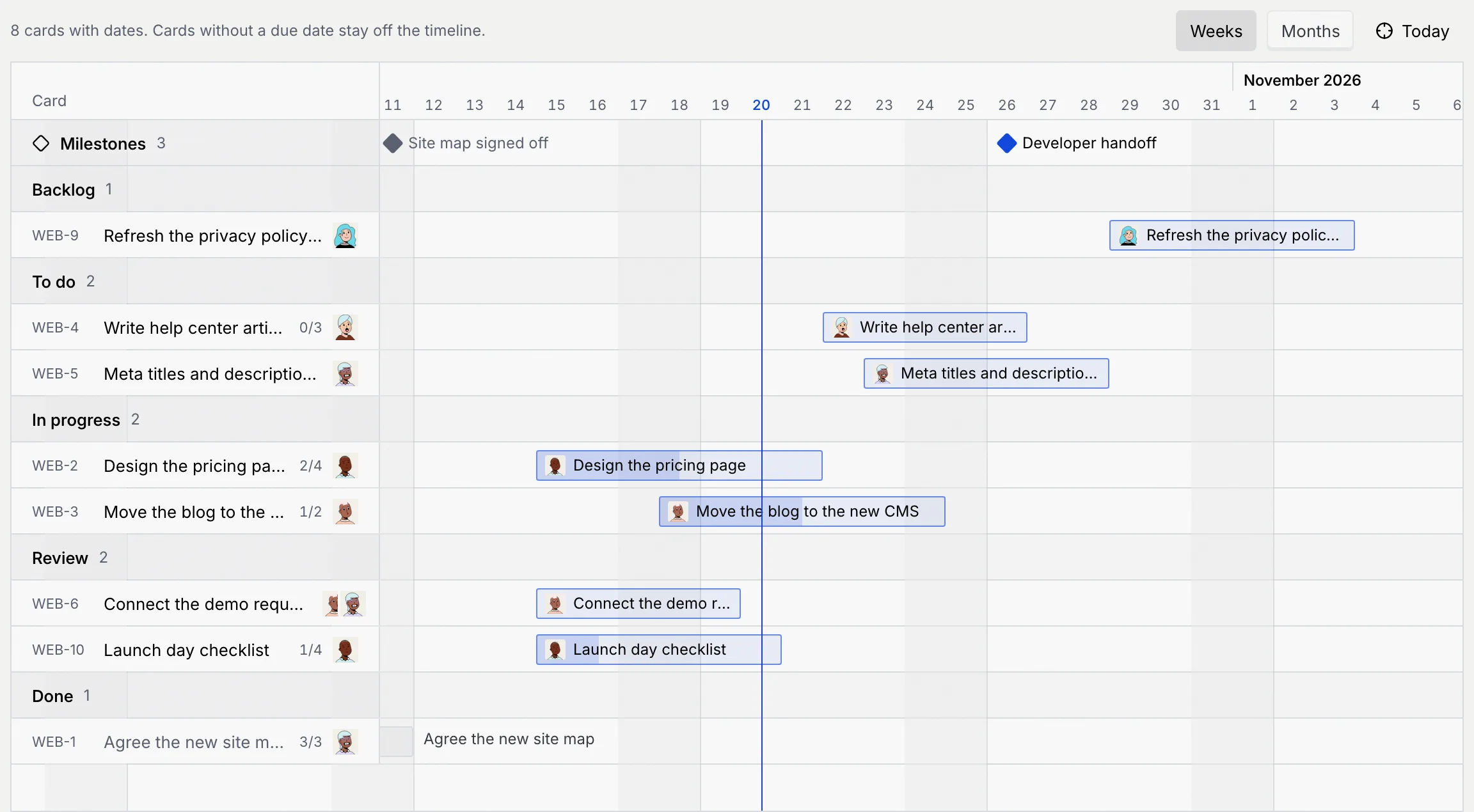The width and height of the screenshot is (1474, 812).
Task: Open WEB-4 Write help center card row
Action: [195, 327]
